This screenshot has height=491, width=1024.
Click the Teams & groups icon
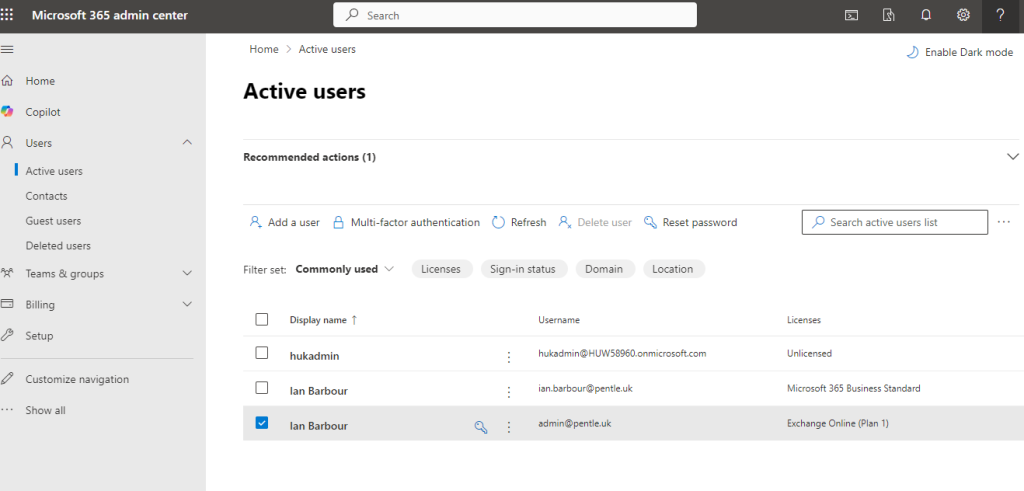tap(7, 273)
